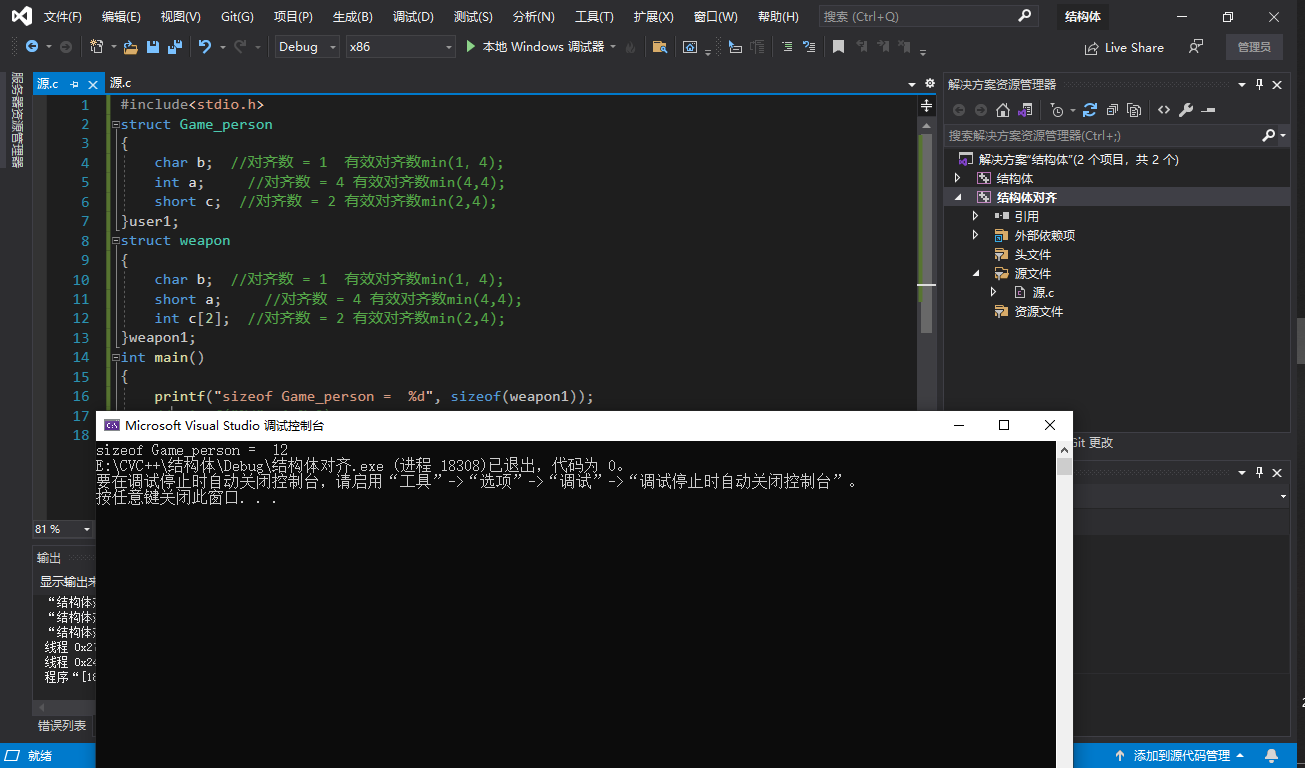
Task: Click Sync with Active Document icon
Action: (1090, 110)
